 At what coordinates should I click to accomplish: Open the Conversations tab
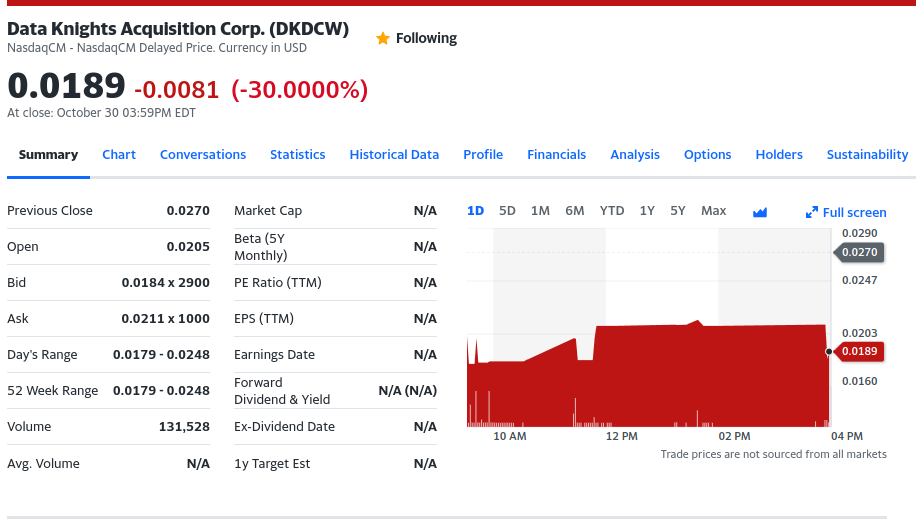pos(203,155)
